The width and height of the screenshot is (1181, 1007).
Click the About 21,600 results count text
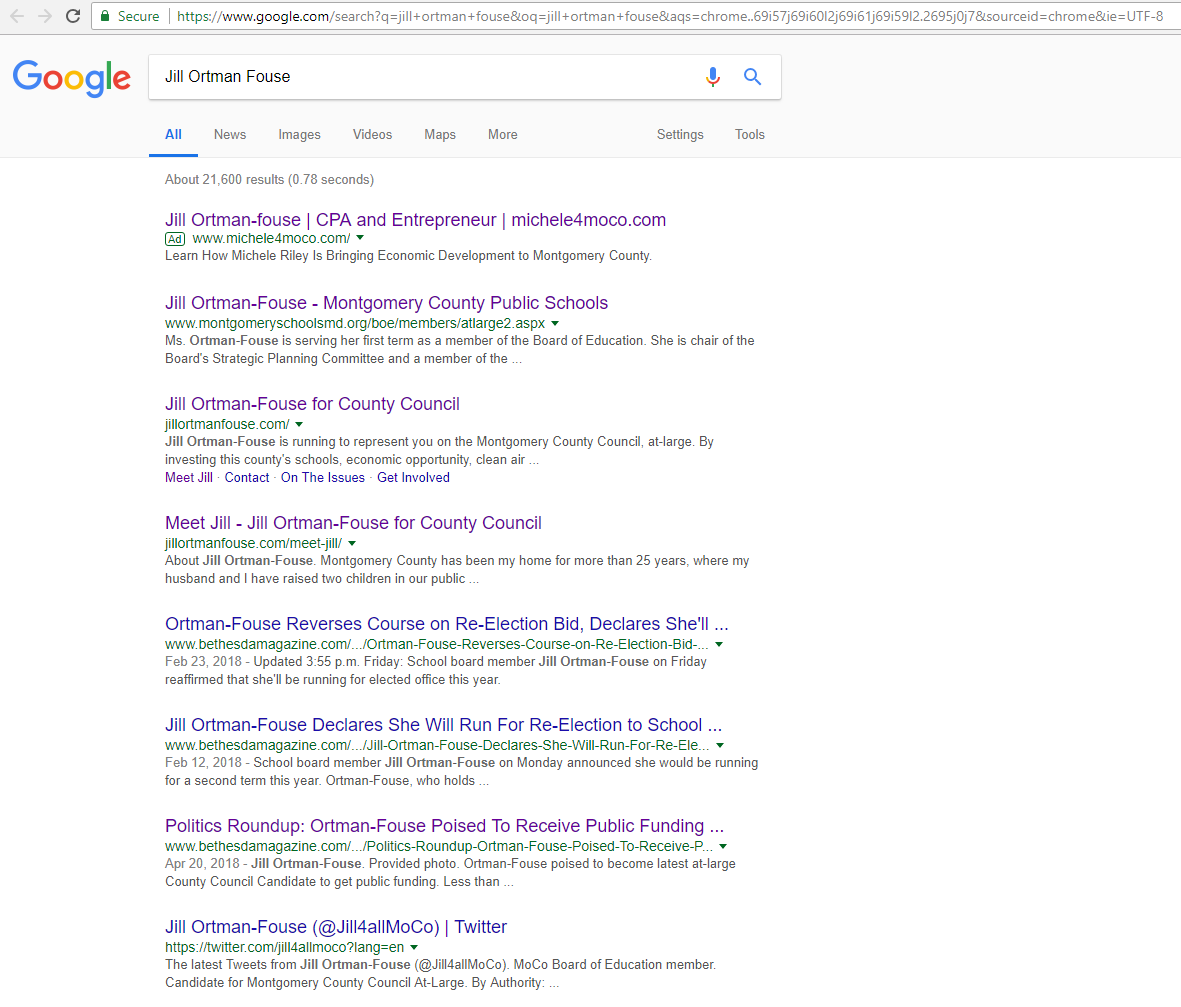(270, 179)
